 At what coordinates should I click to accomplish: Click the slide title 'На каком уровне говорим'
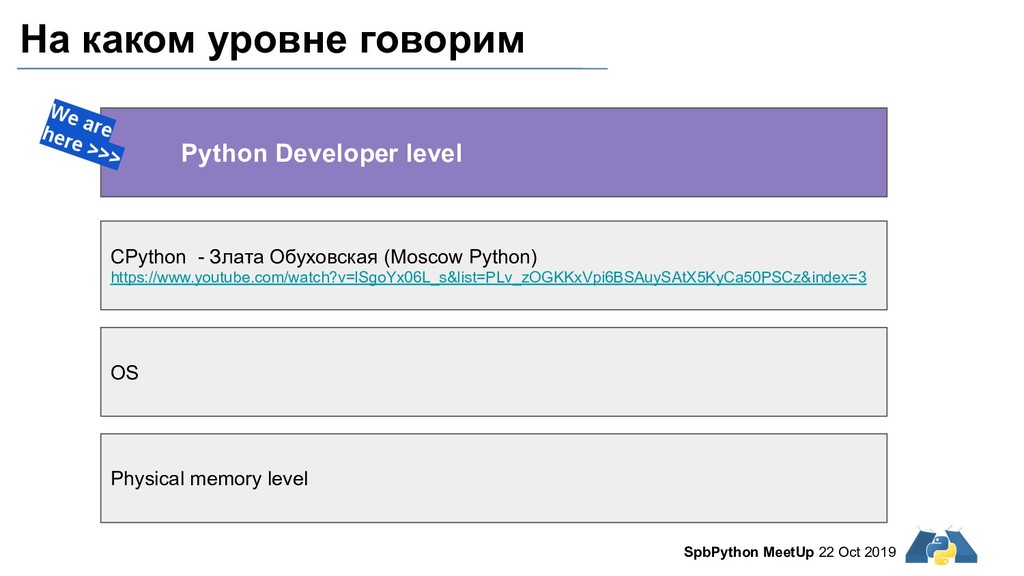[272, 40]
